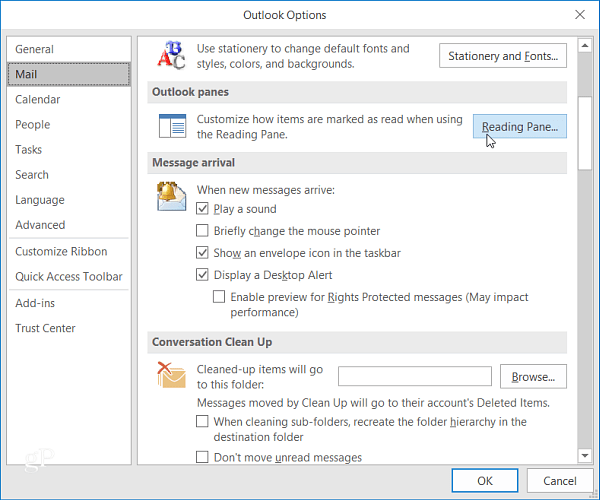Go to the People category
The image size is (600, 500).
point(69,125)
